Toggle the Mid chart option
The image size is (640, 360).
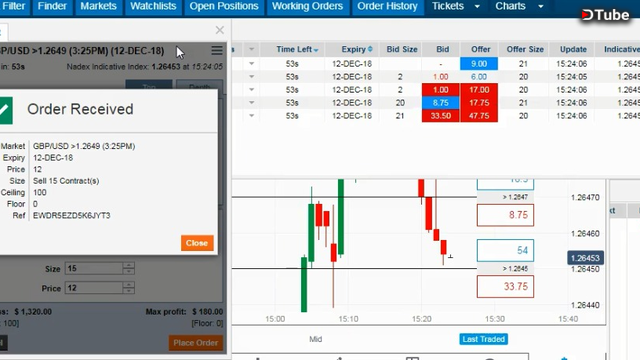coord(316,339)
